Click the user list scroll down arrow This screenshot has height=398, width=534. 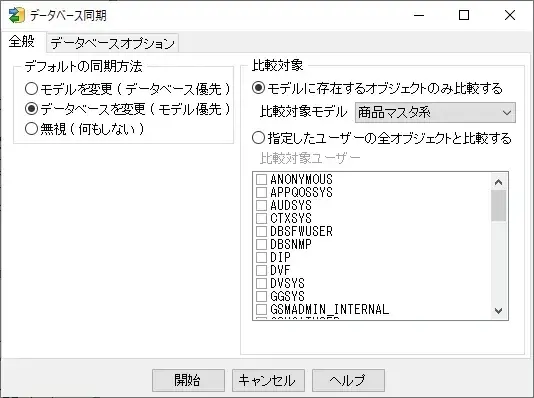499,311
